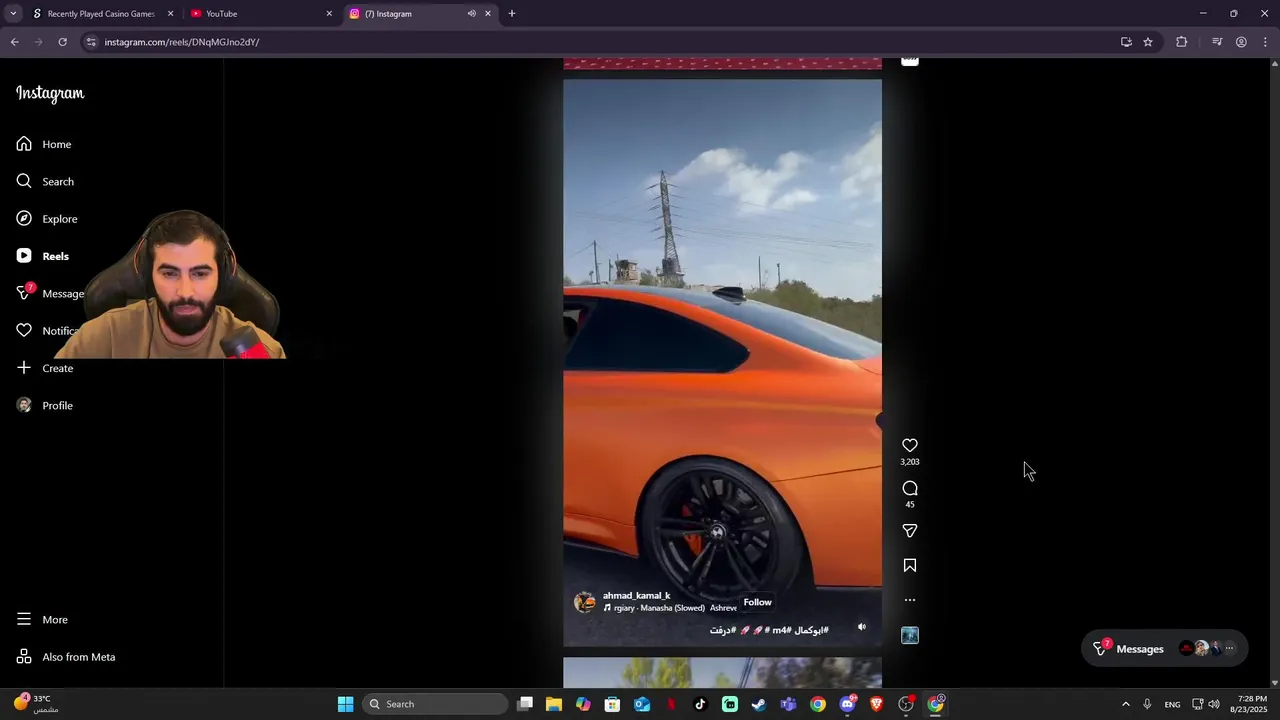
Task: Go to Home in the Instagram sidebar
Action: 44,144
